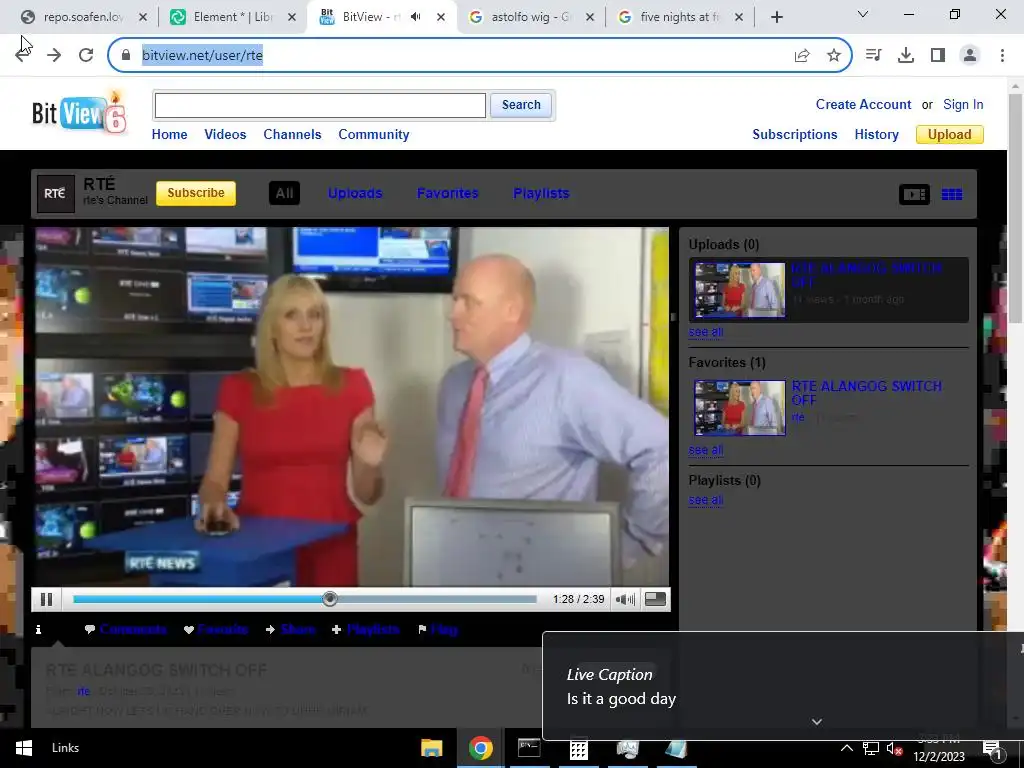Image resolution: width=1024 pixels, height=768 pixels.
Task: Bookmark the page with the star icon
Action: tap(833, 55)
